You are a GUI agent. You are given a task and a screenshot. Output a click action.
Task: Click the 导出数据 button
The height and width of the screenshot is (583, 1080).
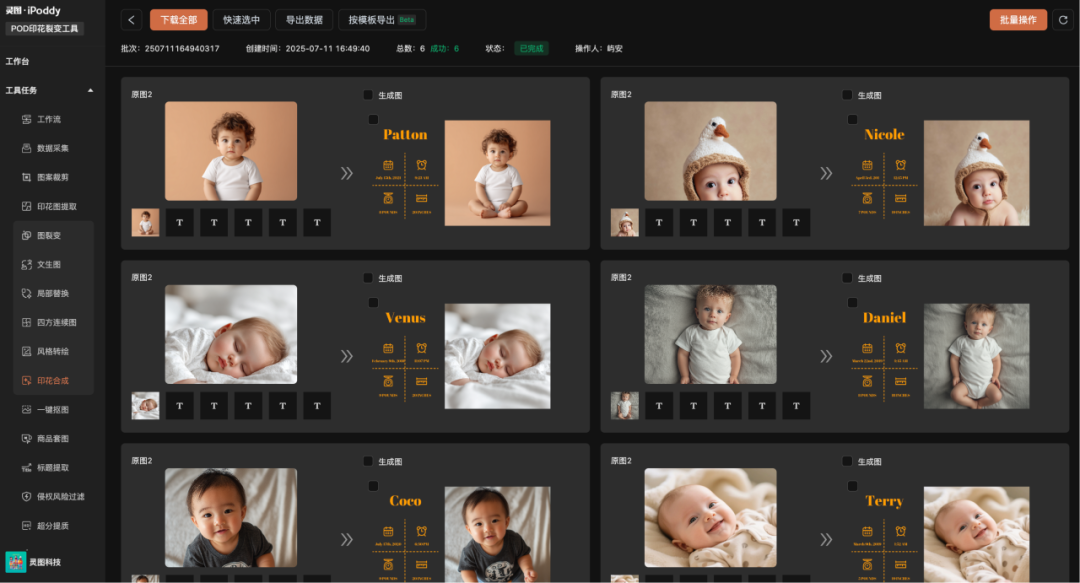[x=304, y=20]
